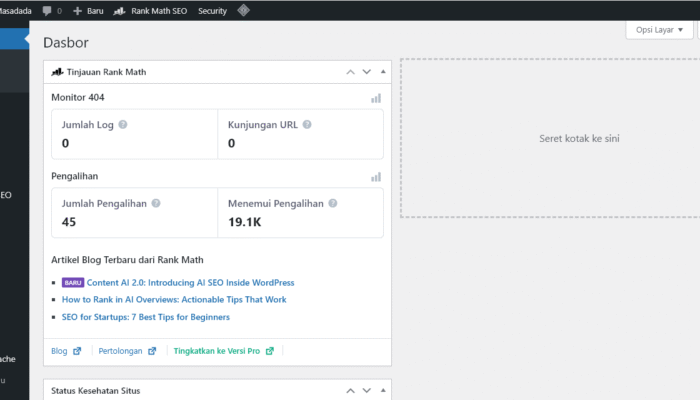Move Status Kesehatan Situs widget up
700x400 pixels.
click(x=350, y=391)
